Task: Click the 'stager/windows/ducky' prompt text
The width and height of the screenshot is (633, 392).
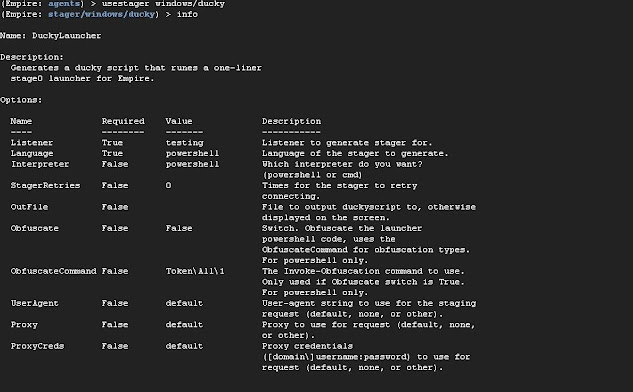Action: (101, 15)
